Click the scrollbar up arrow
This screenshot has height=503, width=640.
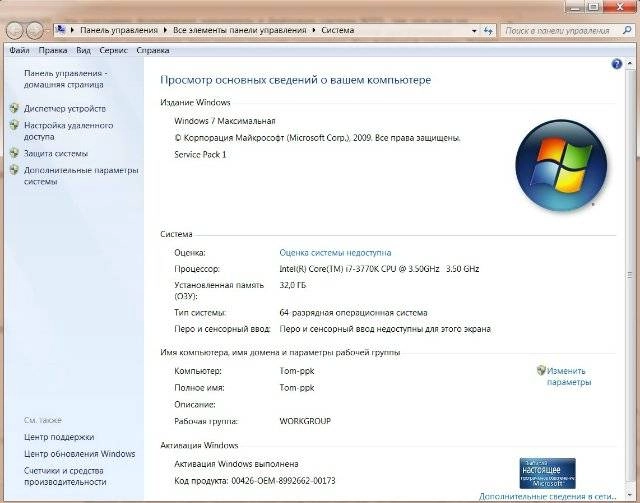coord(629,64)
